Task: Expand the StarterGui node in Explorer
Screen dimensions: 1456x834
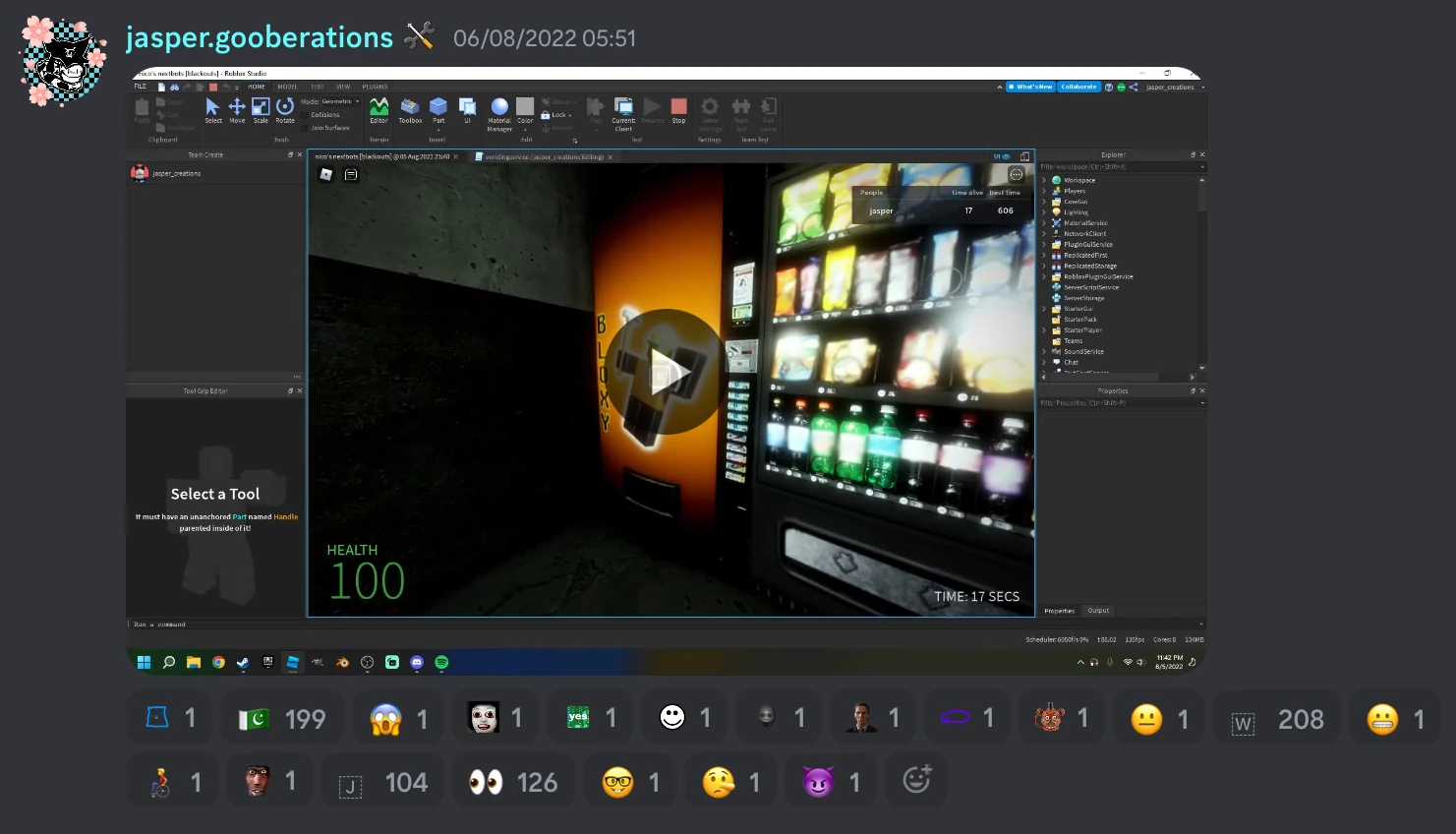Action: click(1044, 309)
